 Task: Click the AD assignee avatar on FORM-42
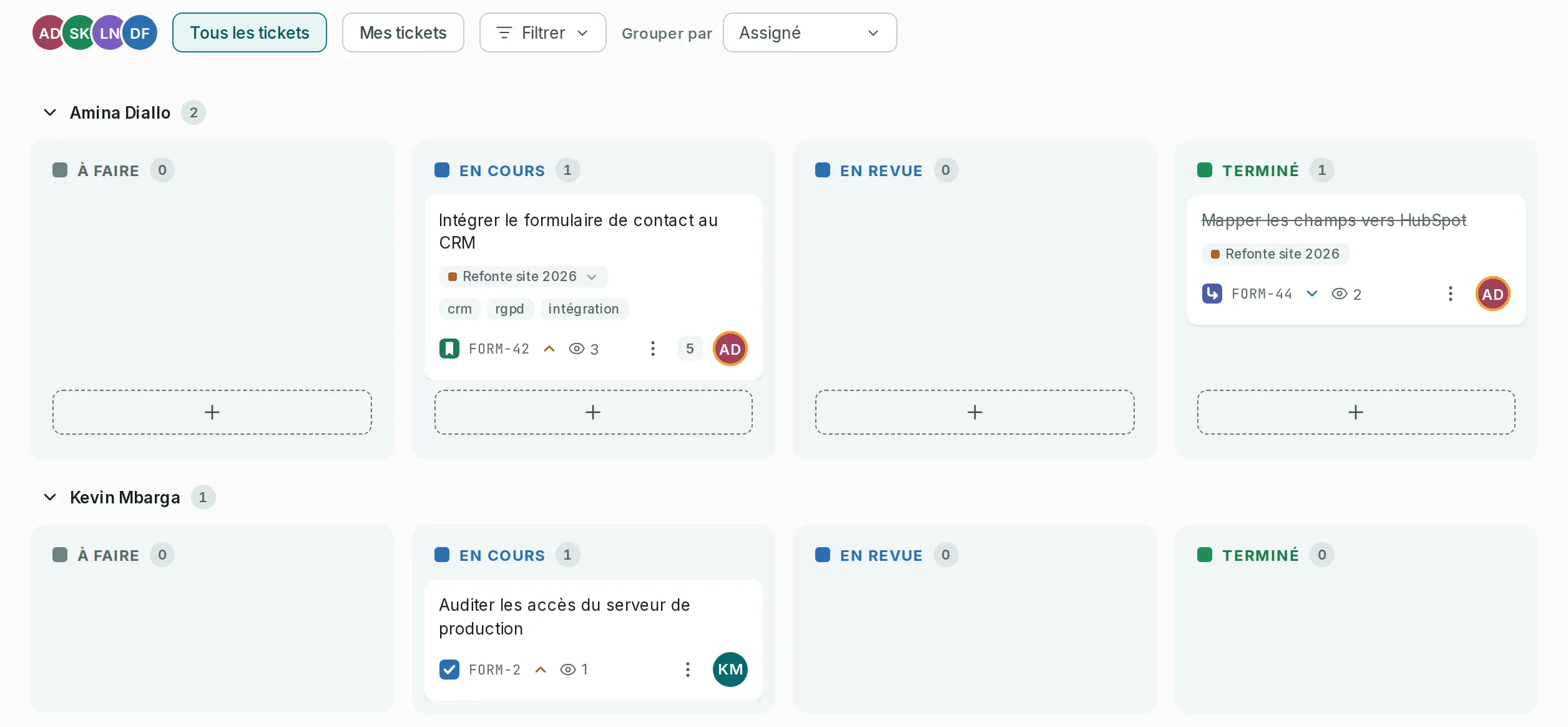[730, 349]
